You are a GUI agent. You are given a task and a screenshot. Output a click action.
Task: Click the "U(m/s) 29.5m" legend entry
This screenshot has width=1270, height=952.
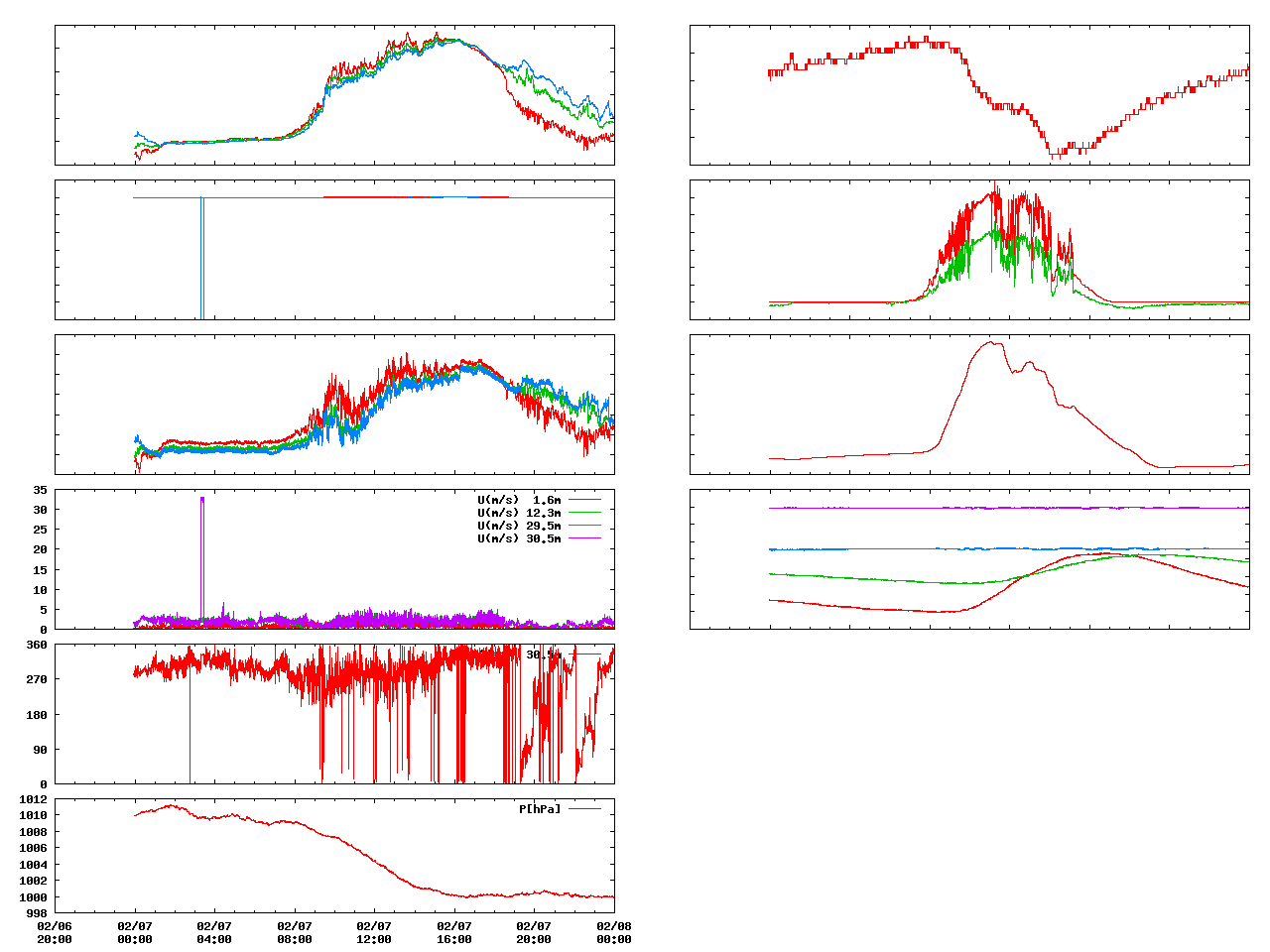tap(519, 526)
